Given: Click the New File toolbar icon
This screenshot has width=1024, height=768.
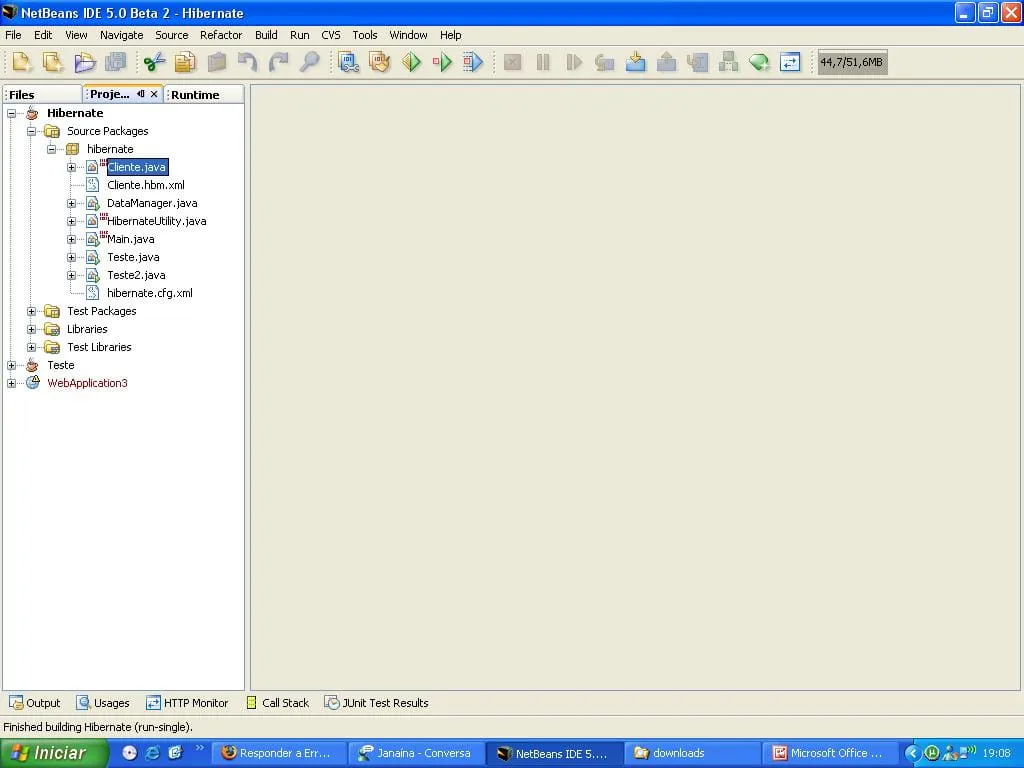Looking at the screenshot, I should click(x=22, y=63).
